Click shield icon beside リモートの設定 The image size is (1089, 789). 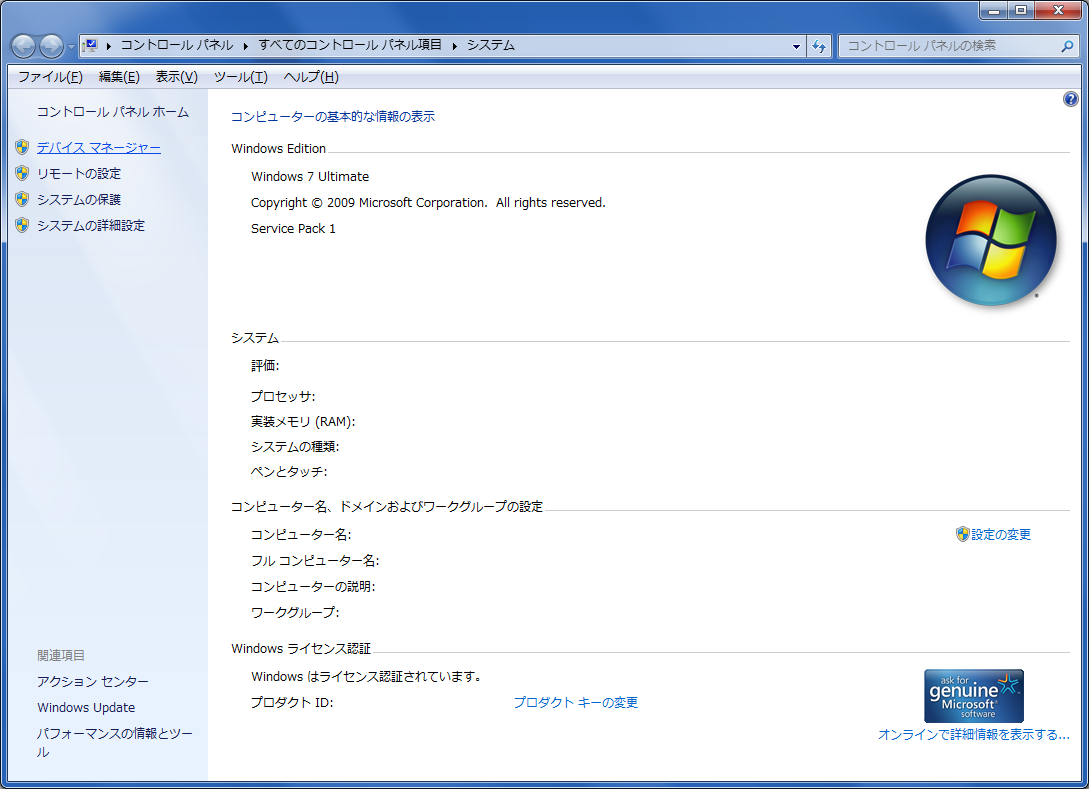22,173
